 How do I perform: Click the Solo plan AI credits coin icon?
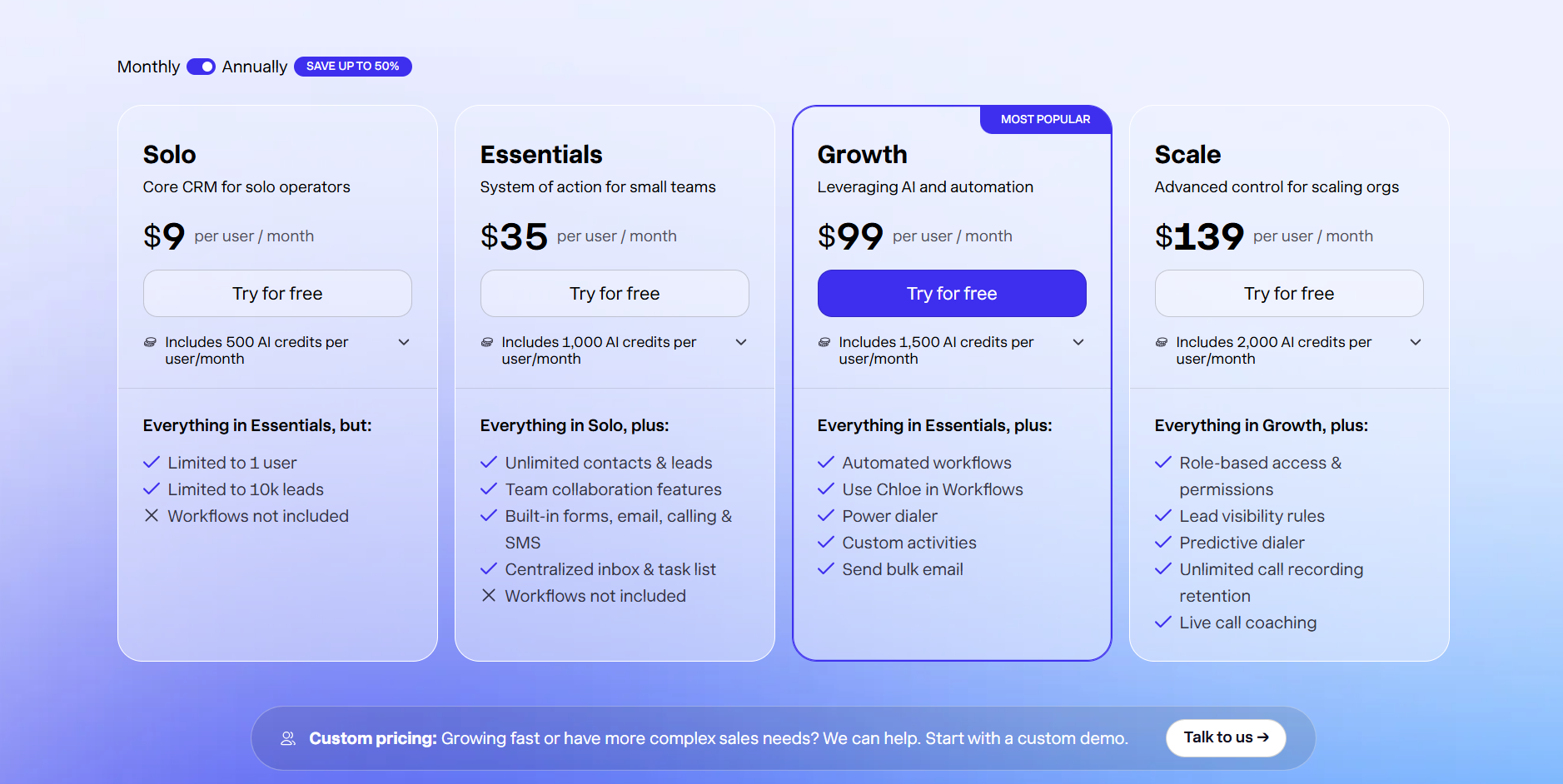151,342
